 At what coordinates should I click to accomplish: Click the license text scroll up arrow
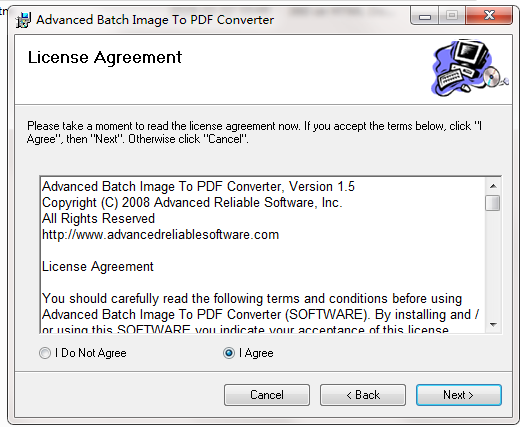pyautogui.click(x=493, y=186)
